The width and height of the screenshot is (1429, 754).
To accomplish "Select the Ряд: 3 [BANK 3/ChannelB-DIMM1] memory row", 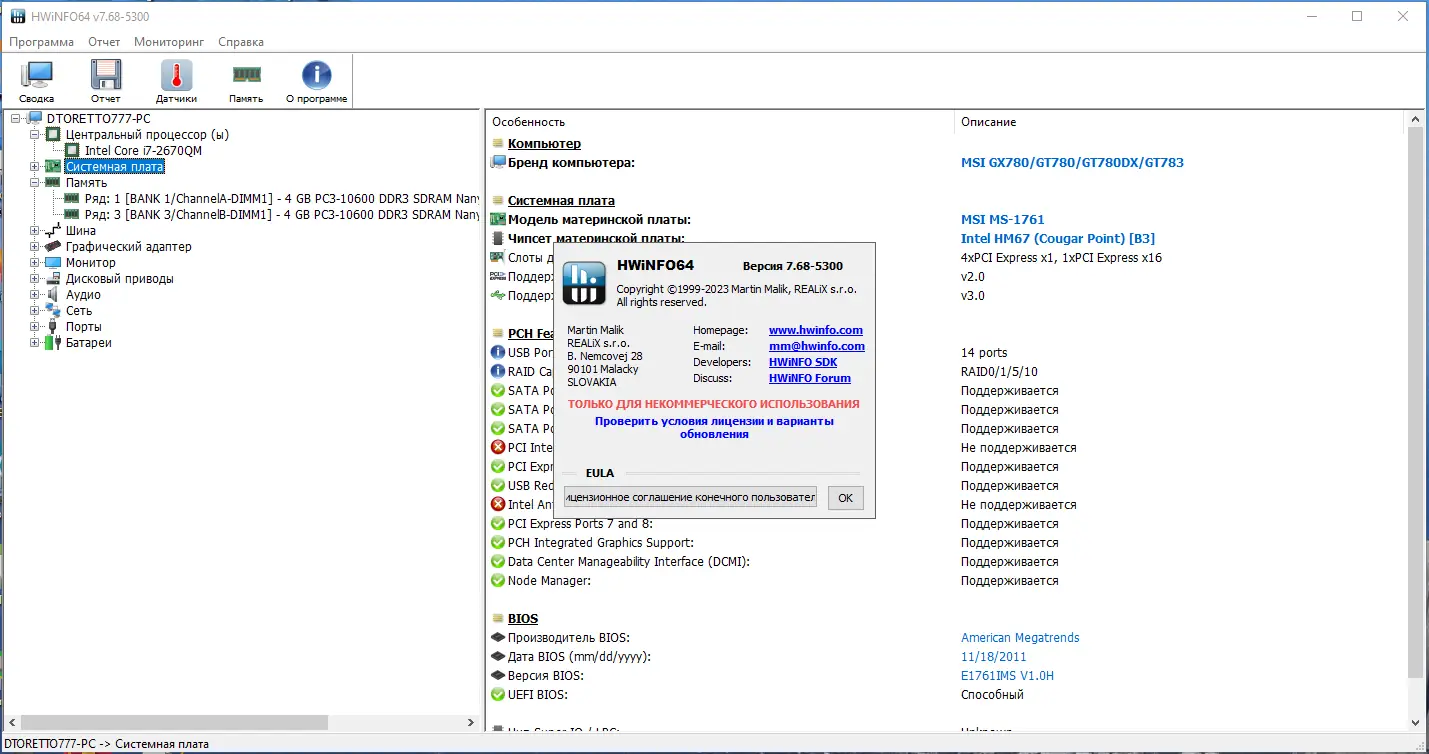I will pos(282,215).
